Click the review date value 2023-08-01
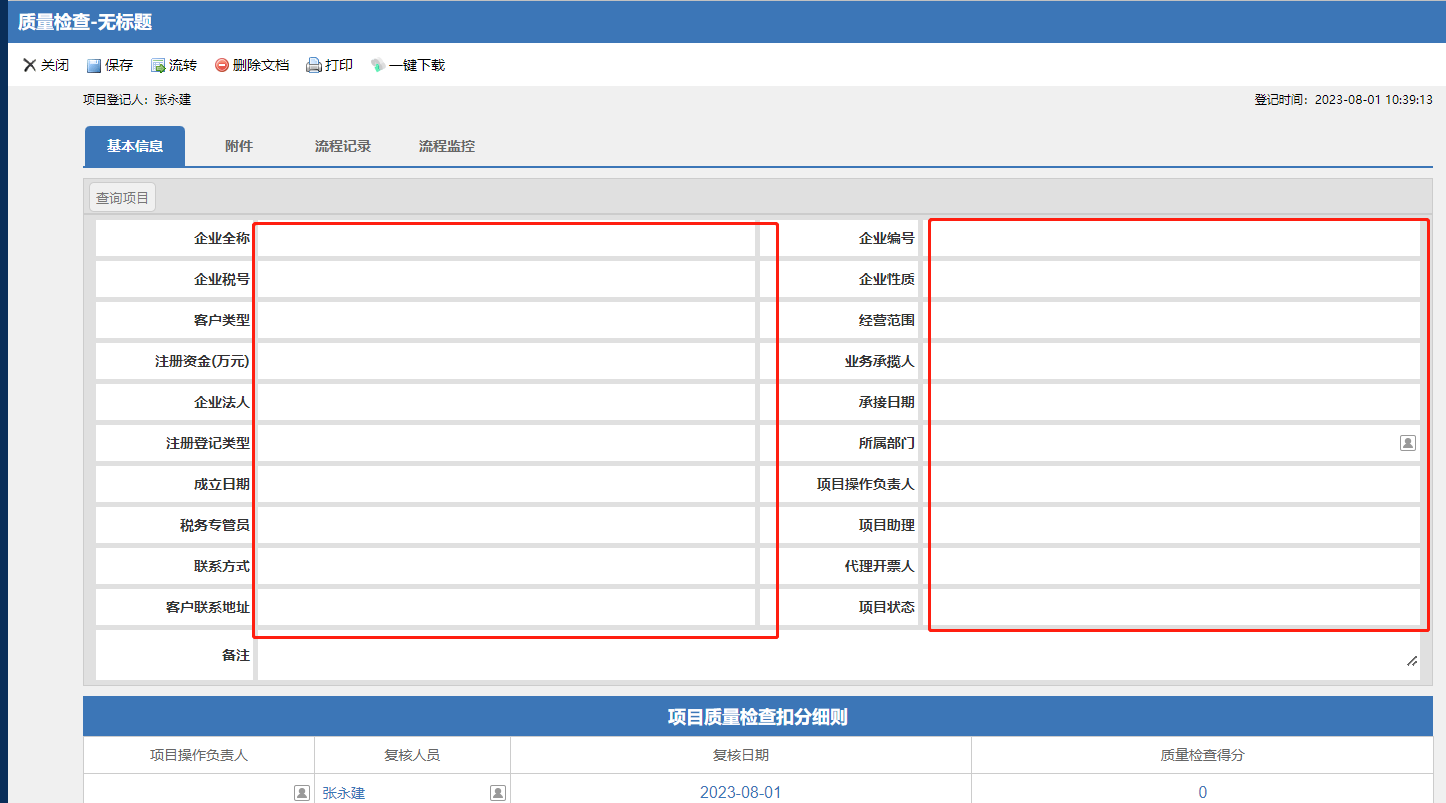Image resolution: width=1446 pixels, height=803 pixels. tap(740, 793)
